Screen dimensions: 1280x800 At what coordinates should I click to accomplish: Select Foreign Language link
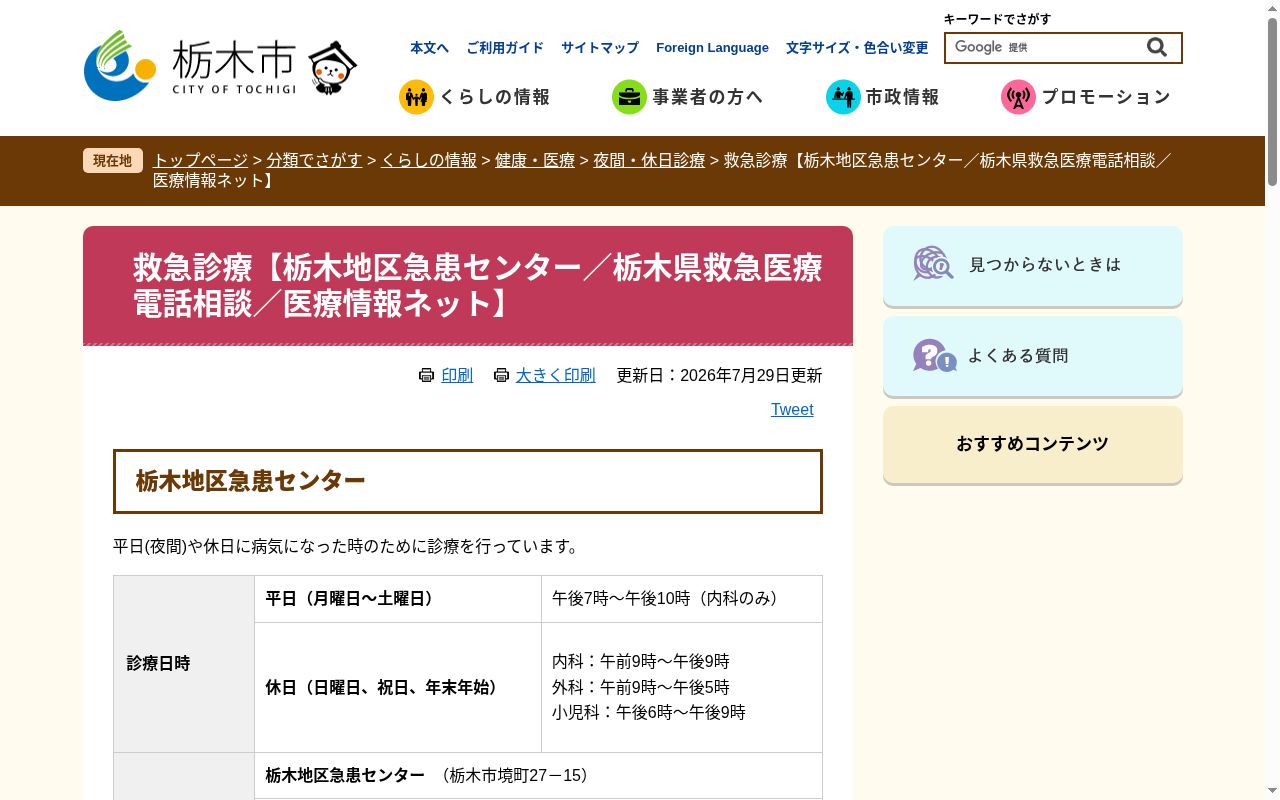712,48
